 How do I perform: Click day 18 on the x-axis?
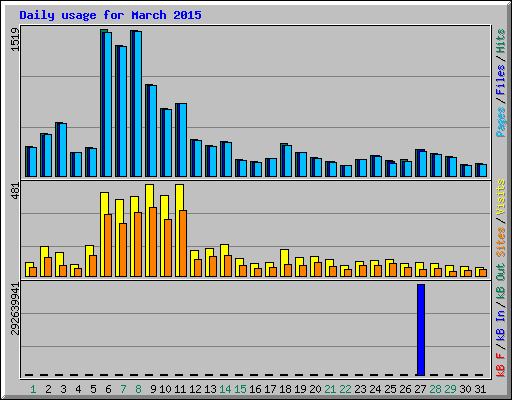(x=285, y=389)
